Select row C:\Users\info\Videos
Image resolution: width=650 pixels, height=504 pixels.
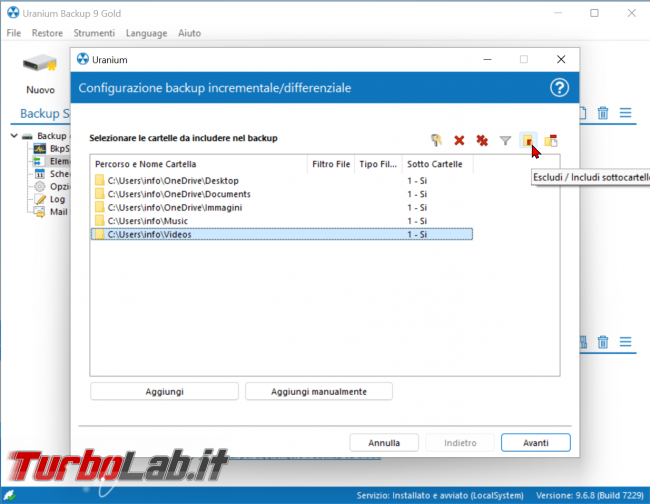(282, 234)
